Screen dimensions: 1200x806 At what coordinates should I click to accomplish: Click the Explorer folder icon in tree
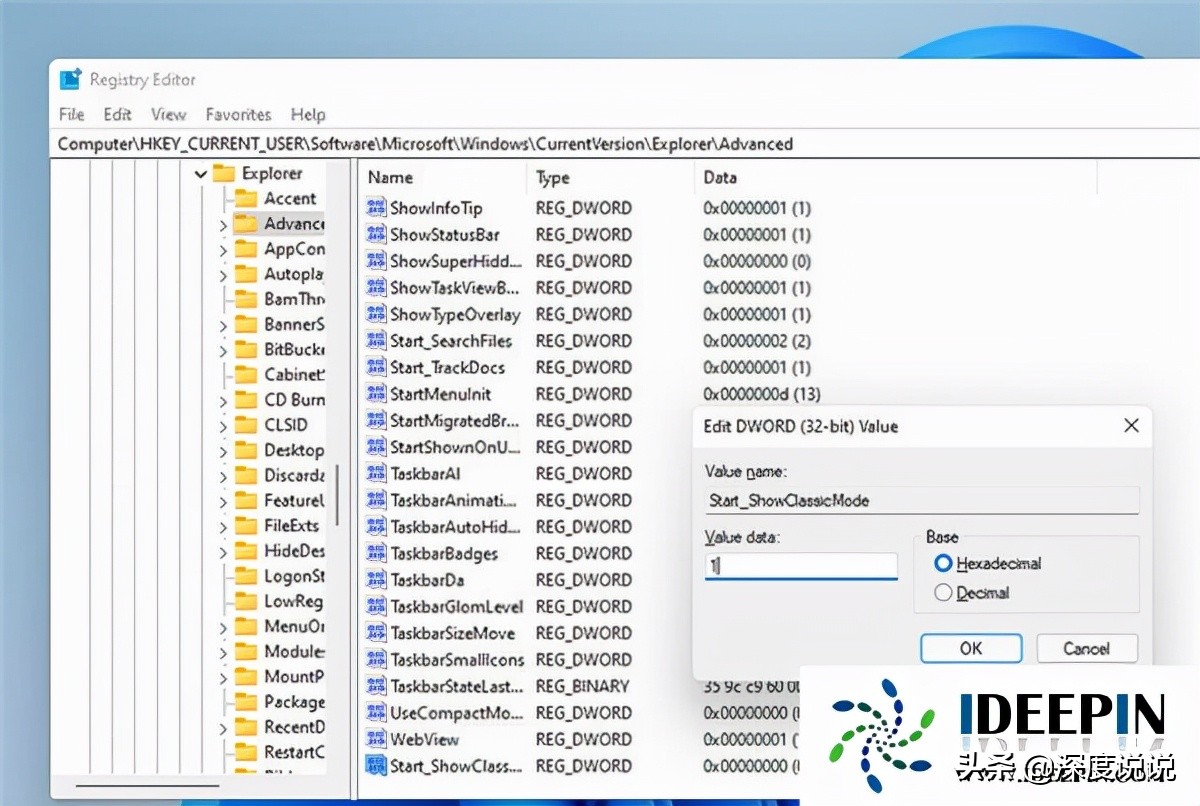[224, 173]
